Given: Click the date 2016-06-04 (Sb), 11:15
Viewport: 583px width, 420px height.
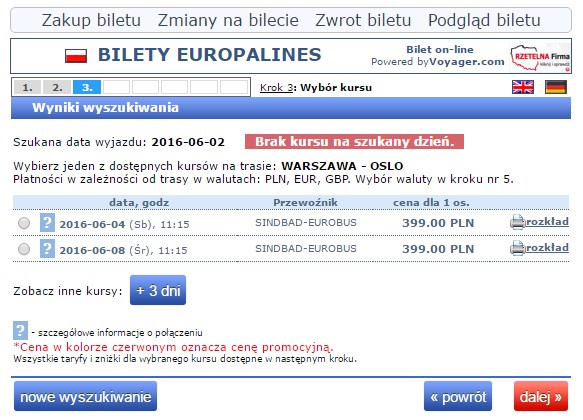Looking at the screenshot, I should [x=124, y=224].
